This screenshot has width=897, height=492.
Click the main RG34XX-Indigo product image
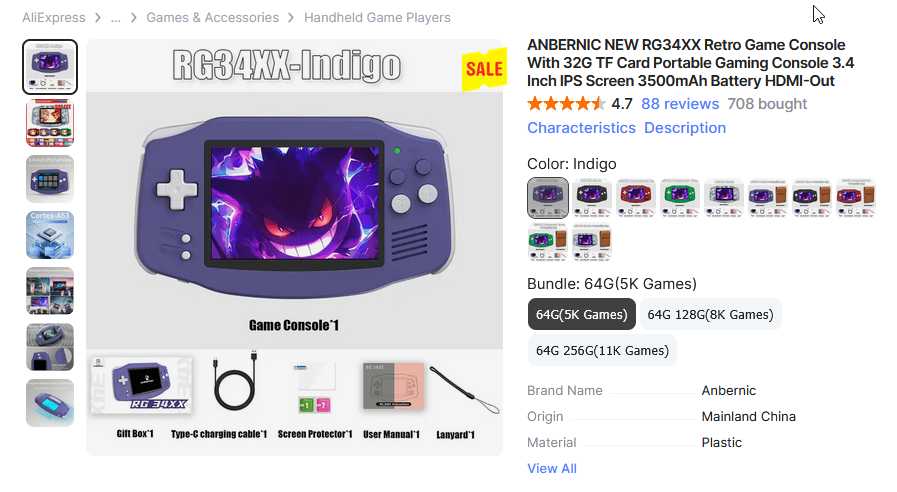coord(295,247)
